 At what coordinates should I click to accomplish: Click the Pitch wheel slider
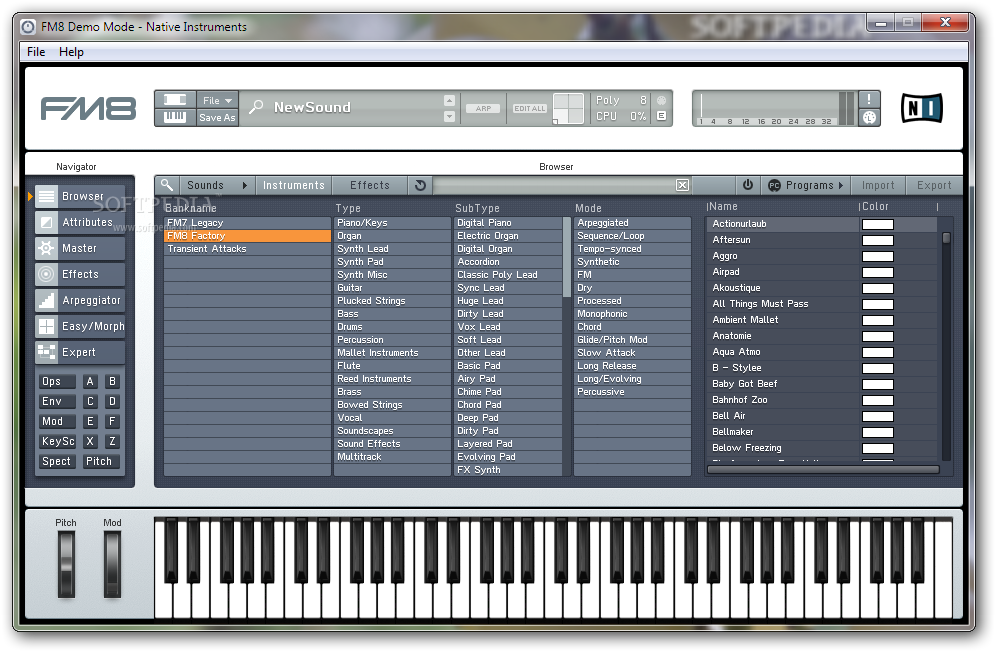click(x=66, y=565)
